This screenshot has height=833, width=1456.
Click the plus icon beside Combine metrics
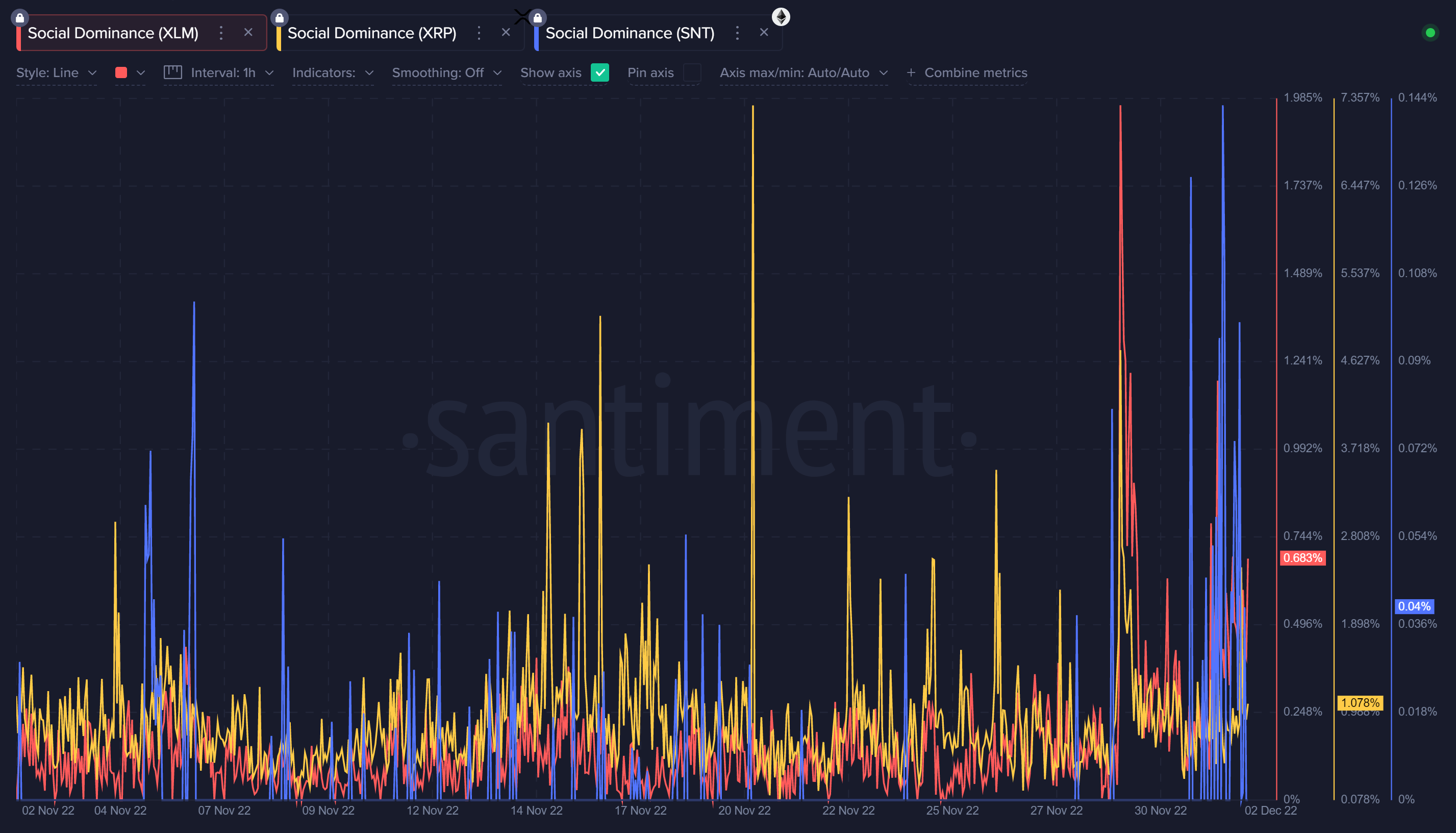tap(911, 72)
